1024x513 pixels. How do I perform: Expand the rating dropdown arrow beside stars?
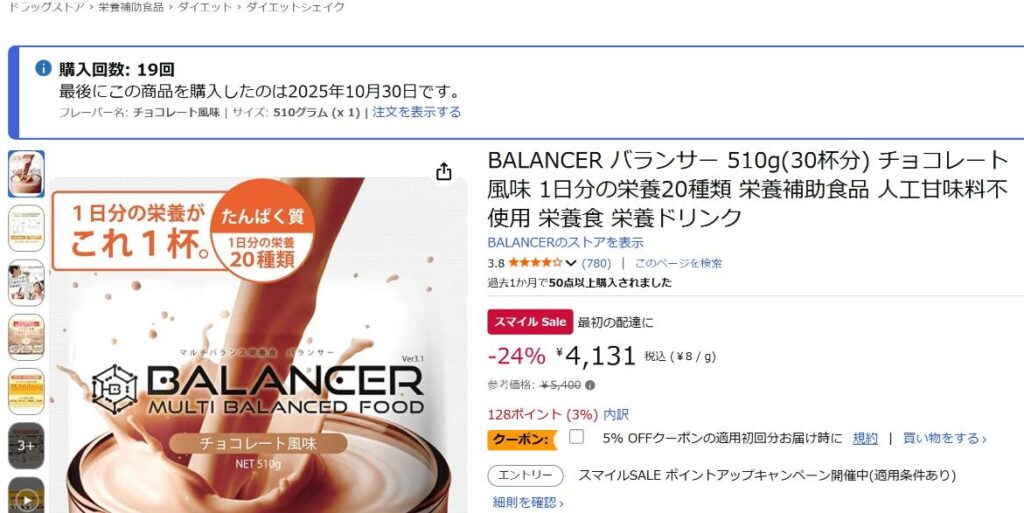tap(571, 263)
